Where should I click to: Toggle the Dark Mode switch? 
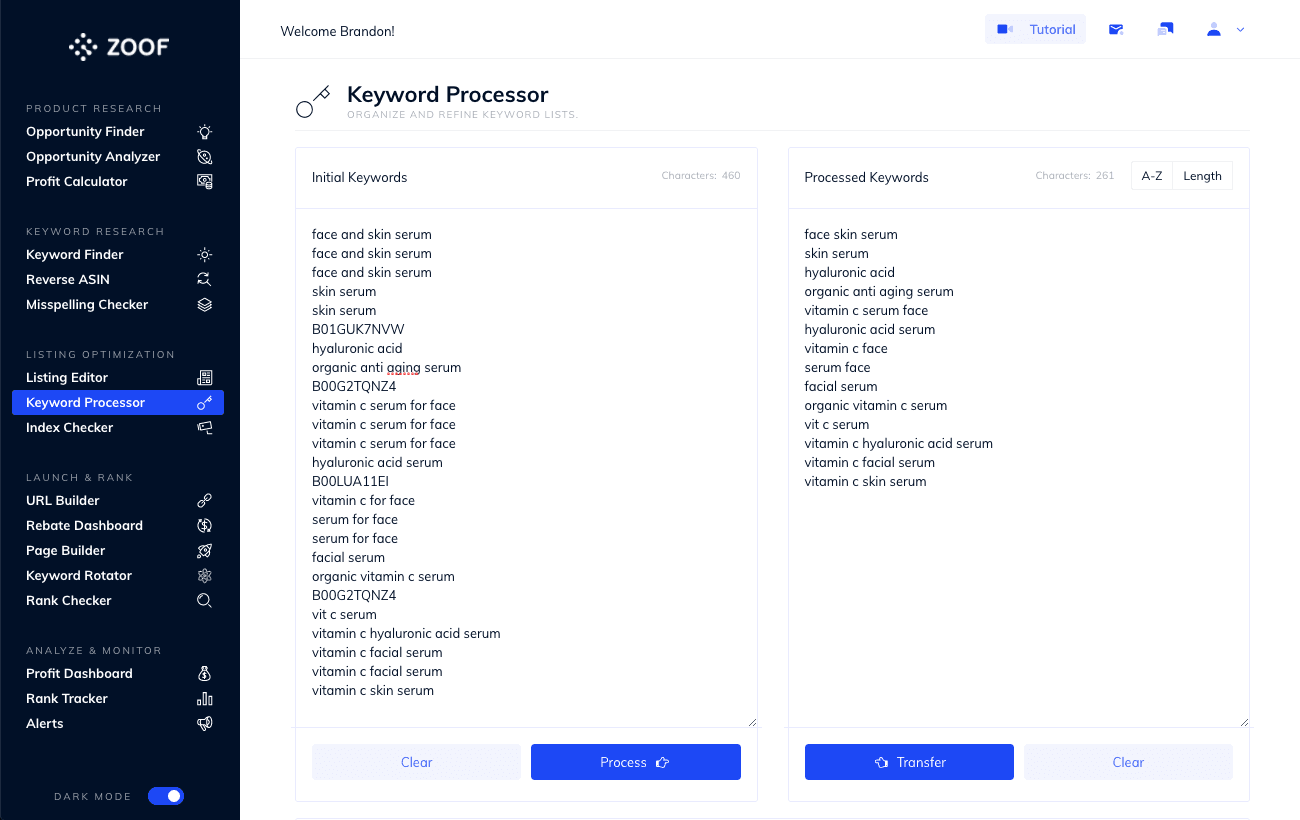pyautogui.click(x=166, y=796)
